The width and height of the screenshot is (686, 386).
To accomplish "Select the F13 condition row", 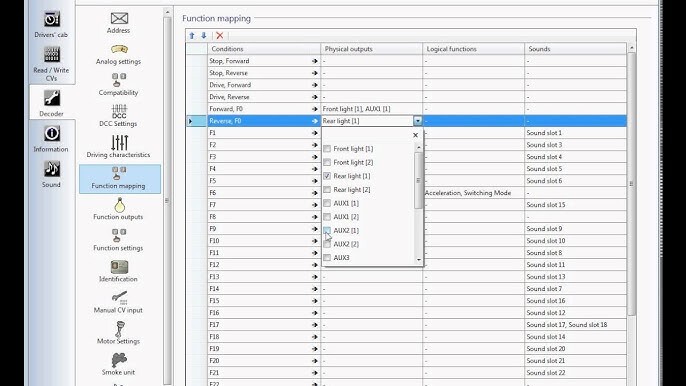I will pyautogui.click(x=264, y=277).
